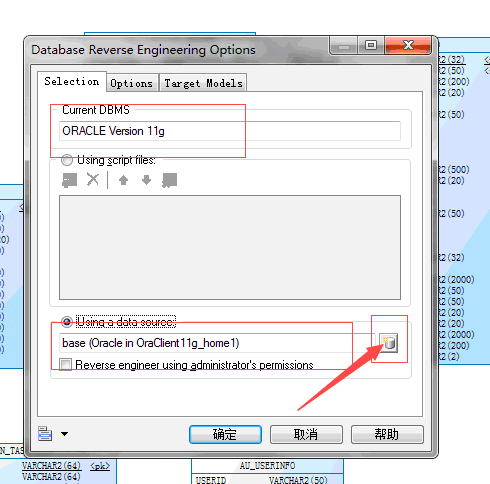This screenshot has width=490, height=484.
Task: Click the dialog's maximize button
Action: (371, 45)
